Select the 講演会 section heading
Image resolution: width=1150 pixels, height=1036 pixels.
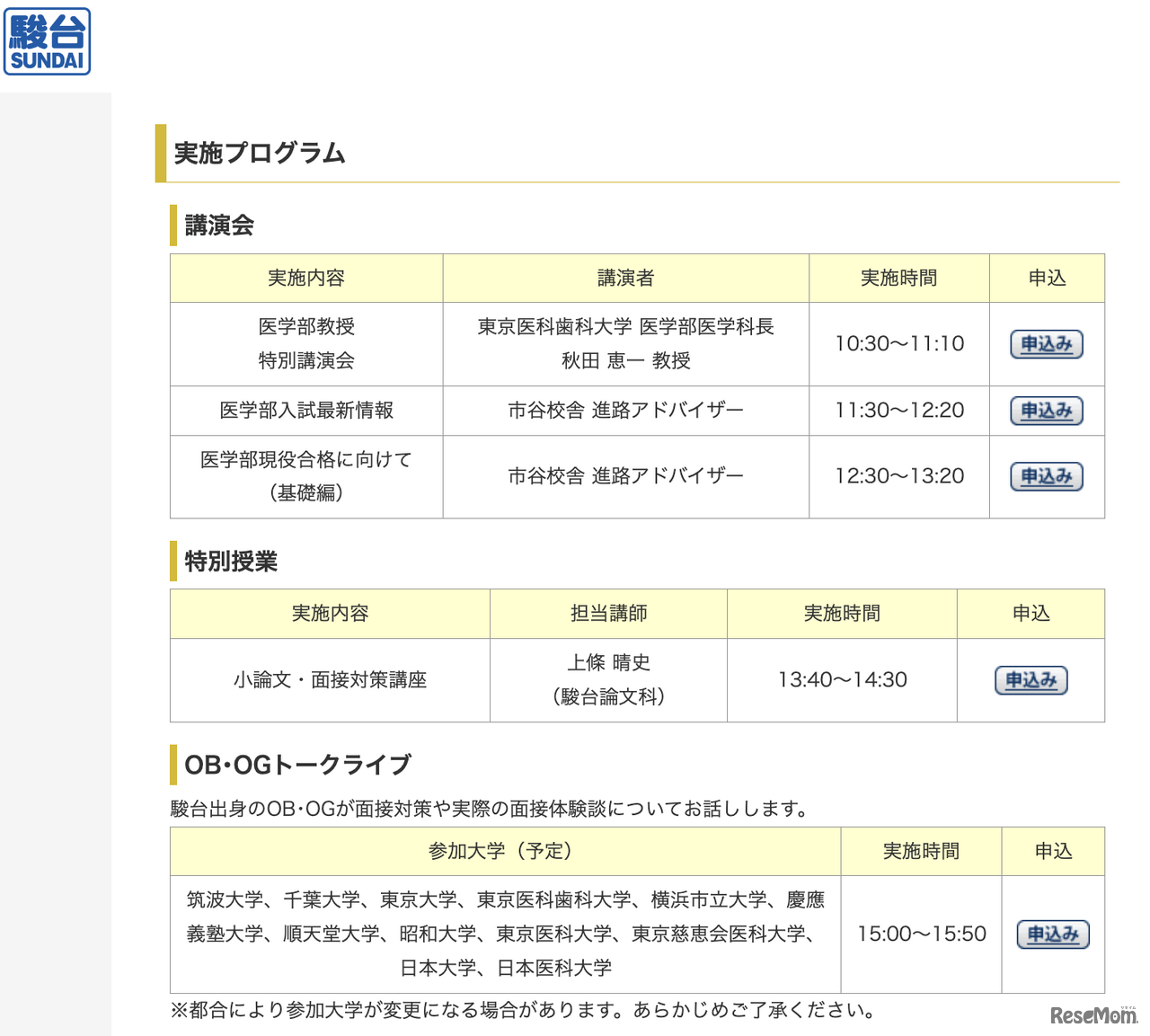tap(219, 225)
